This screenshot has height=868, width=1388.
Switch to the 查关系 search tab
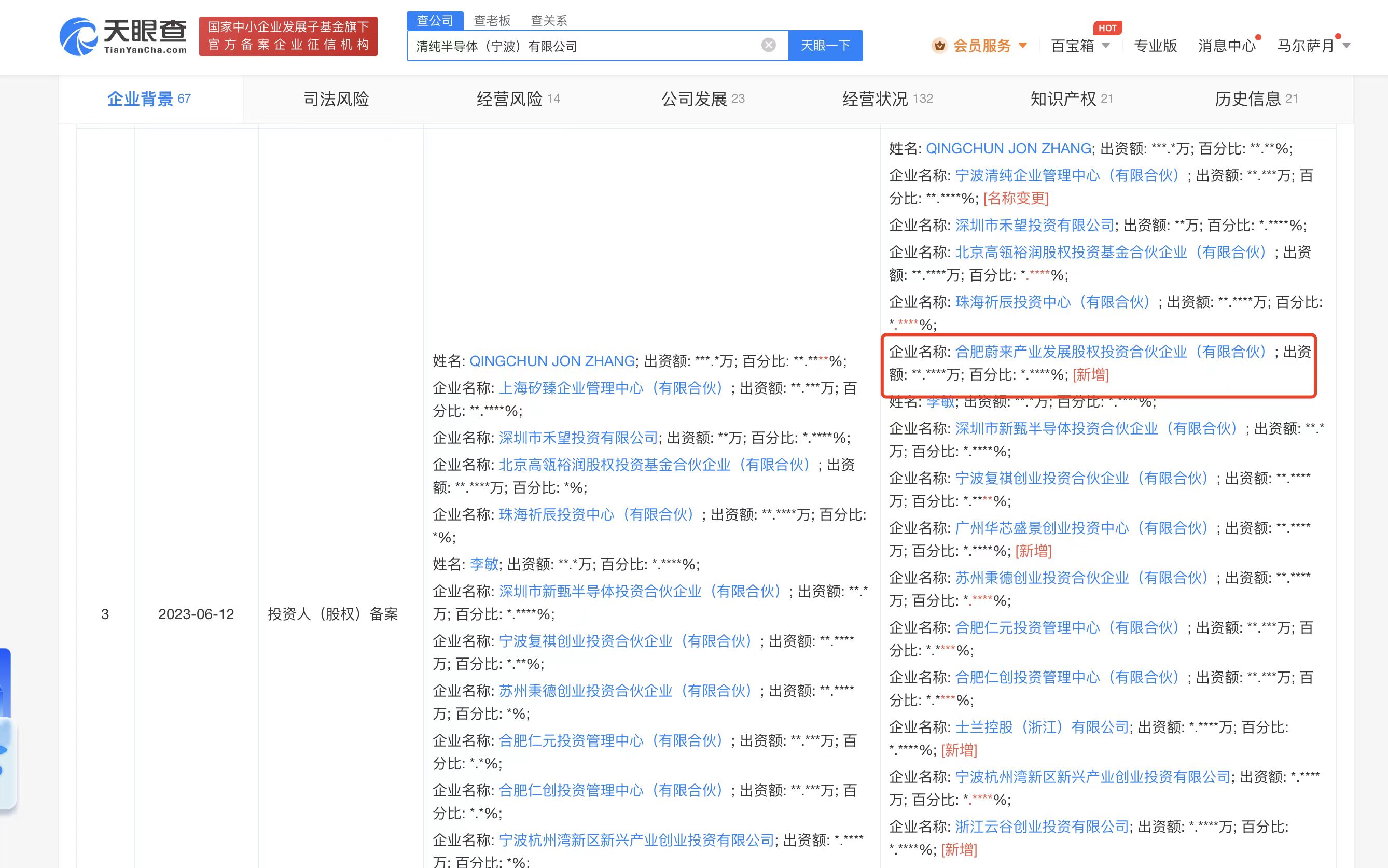click(x=548, y=21)
